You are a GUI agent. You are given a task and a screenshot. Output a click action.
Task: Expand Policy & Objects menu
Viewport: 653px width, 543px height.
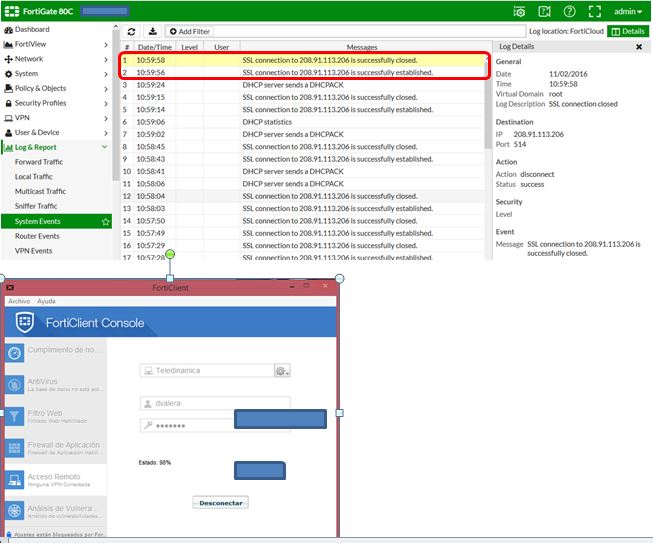click(56, 88)
